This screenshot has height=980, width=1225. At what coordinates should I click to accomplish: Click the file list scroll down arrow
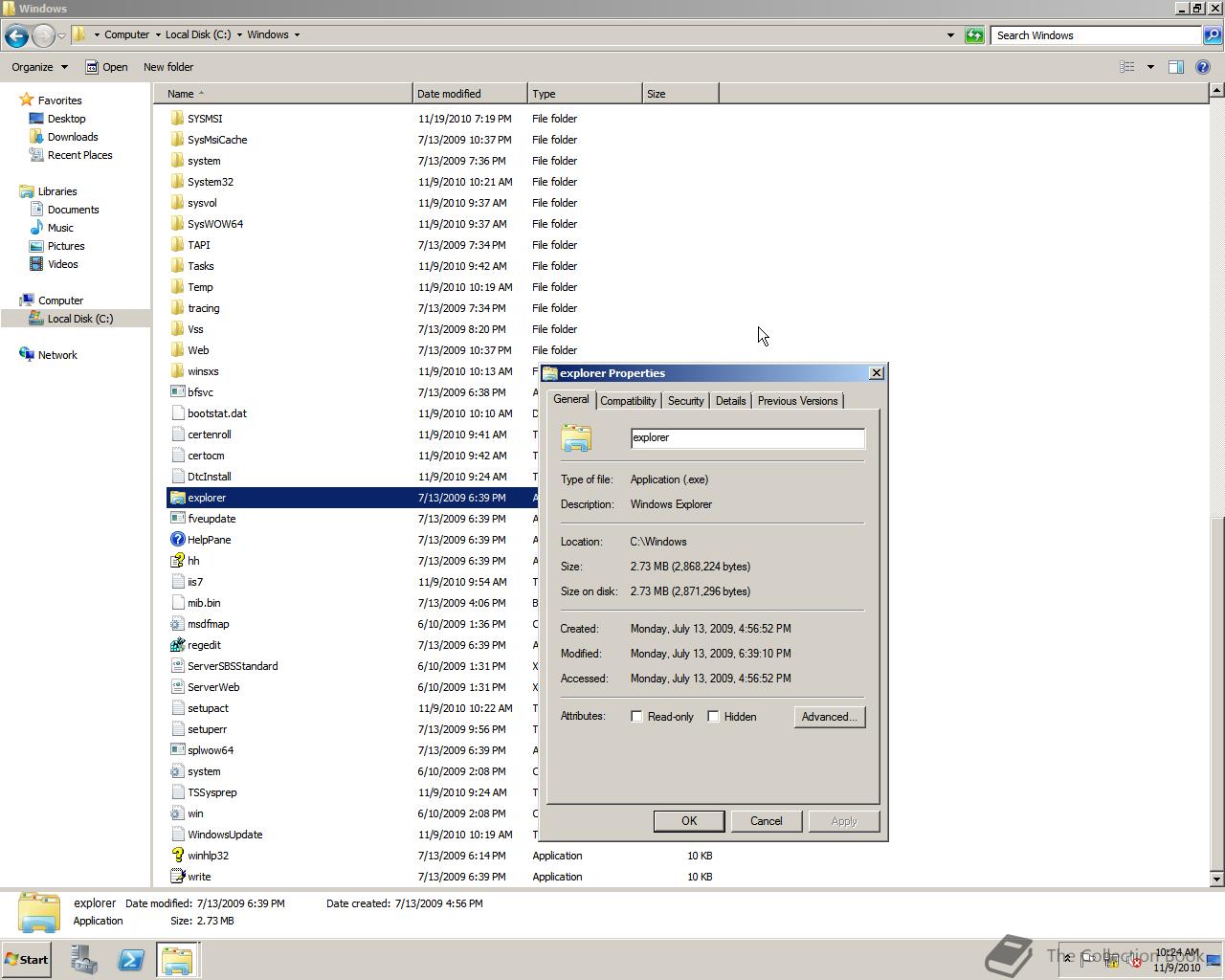1216,879
